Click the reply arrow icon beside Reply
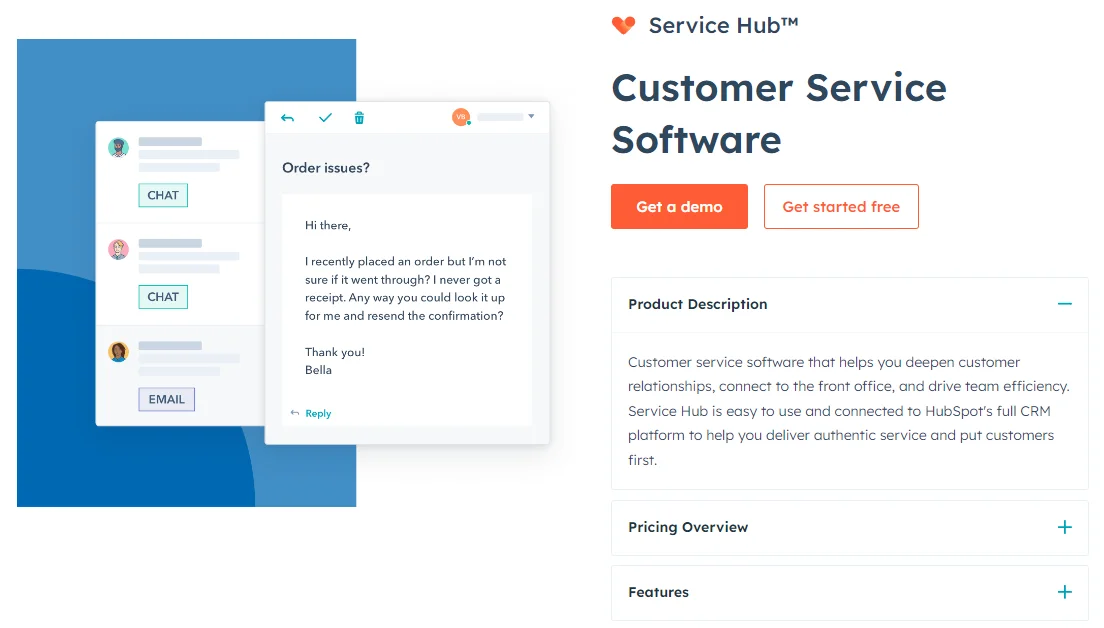 coord(296,412)
